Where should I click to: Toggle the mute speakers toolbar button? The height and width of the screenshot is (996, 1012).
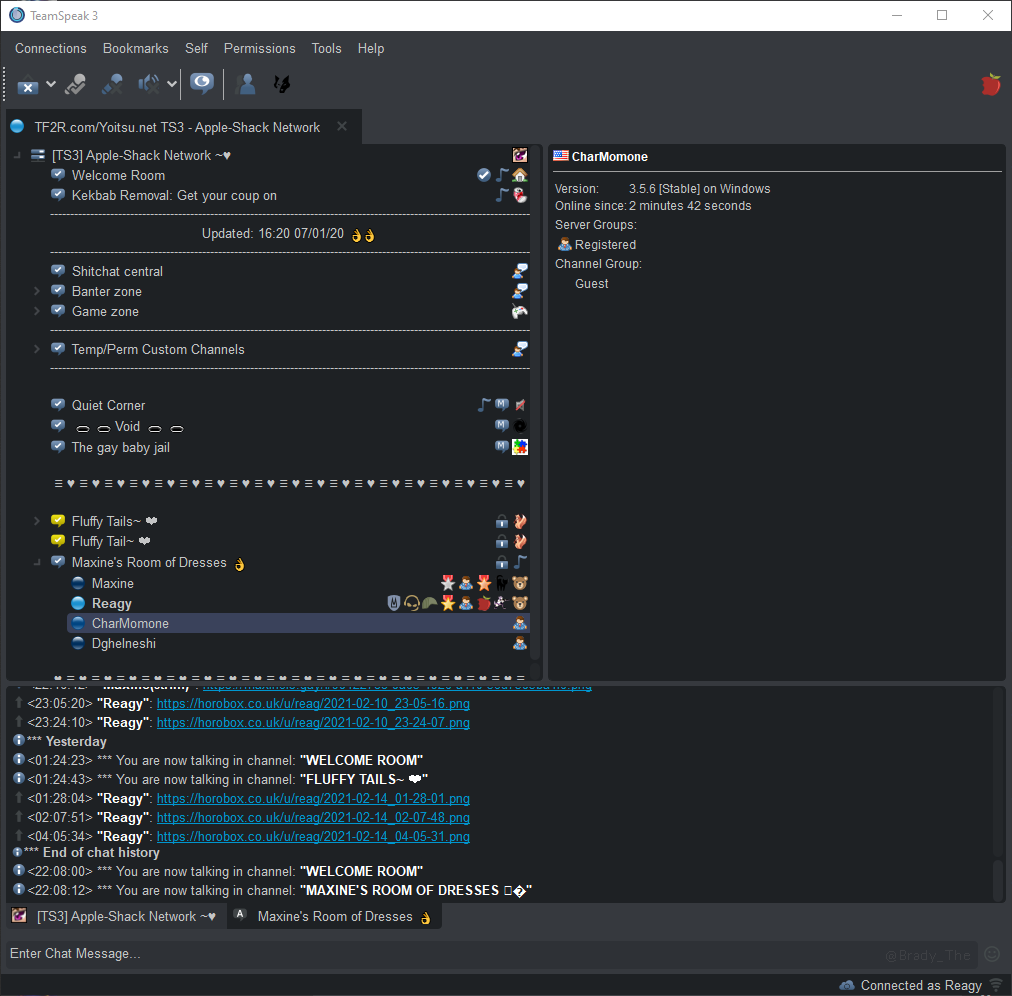click(149, 85)
